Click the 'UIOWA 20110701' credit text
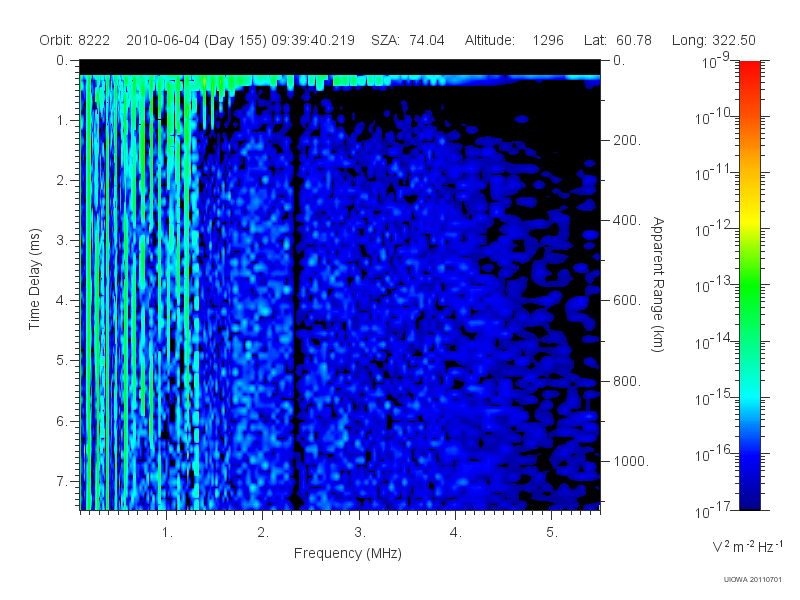Image resolution: width=800 pixels, height=600 pixels. click(753, 580)
